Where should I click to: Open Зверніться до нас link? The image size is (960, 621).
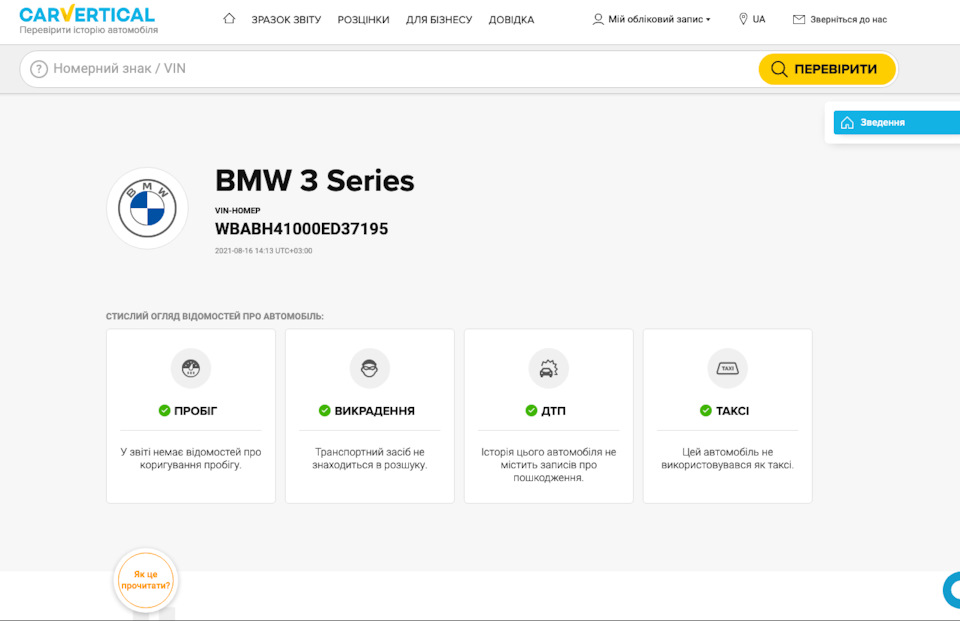pos(848,19)
